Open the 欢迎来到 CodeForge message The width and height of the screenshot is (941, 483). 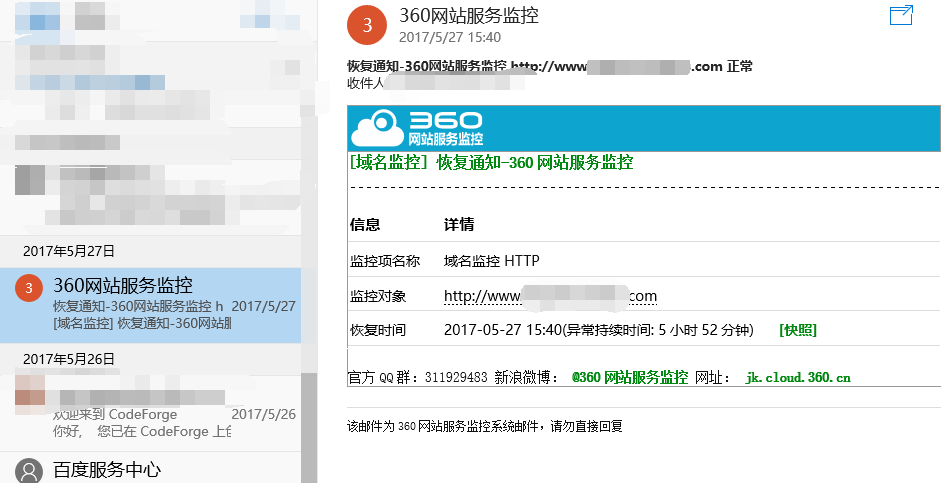tap(150, 413)
